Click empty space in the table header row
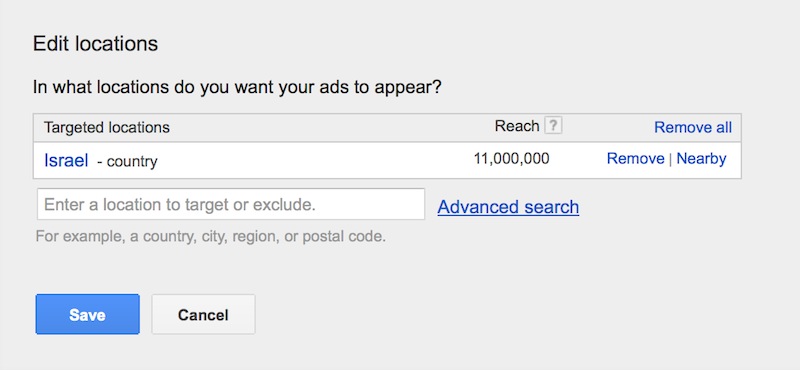 point(332,128)
